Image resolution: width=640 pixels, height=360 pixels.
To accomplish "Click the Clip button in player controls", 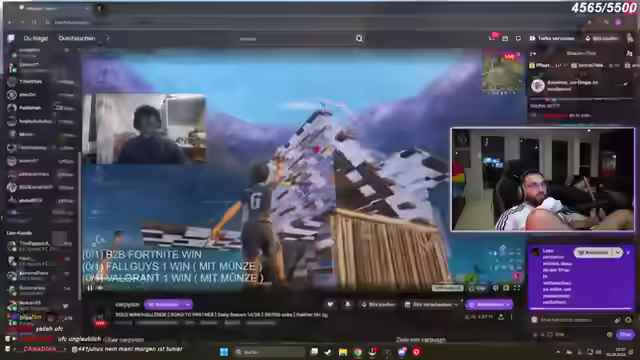I will coord(479,288).
